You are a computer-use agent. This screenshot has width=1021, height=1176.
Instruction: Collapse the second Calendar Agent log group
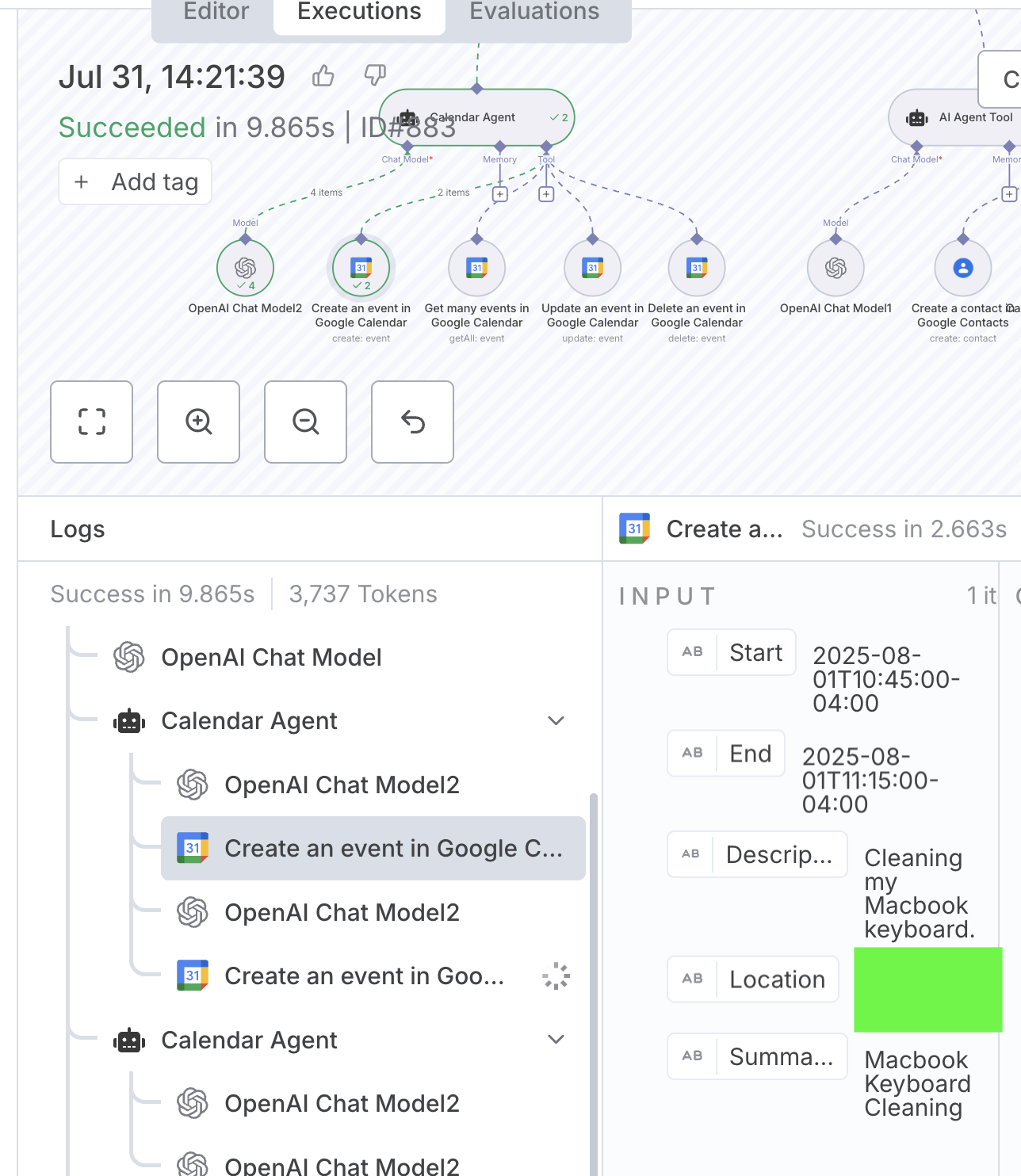[556, 1040]
